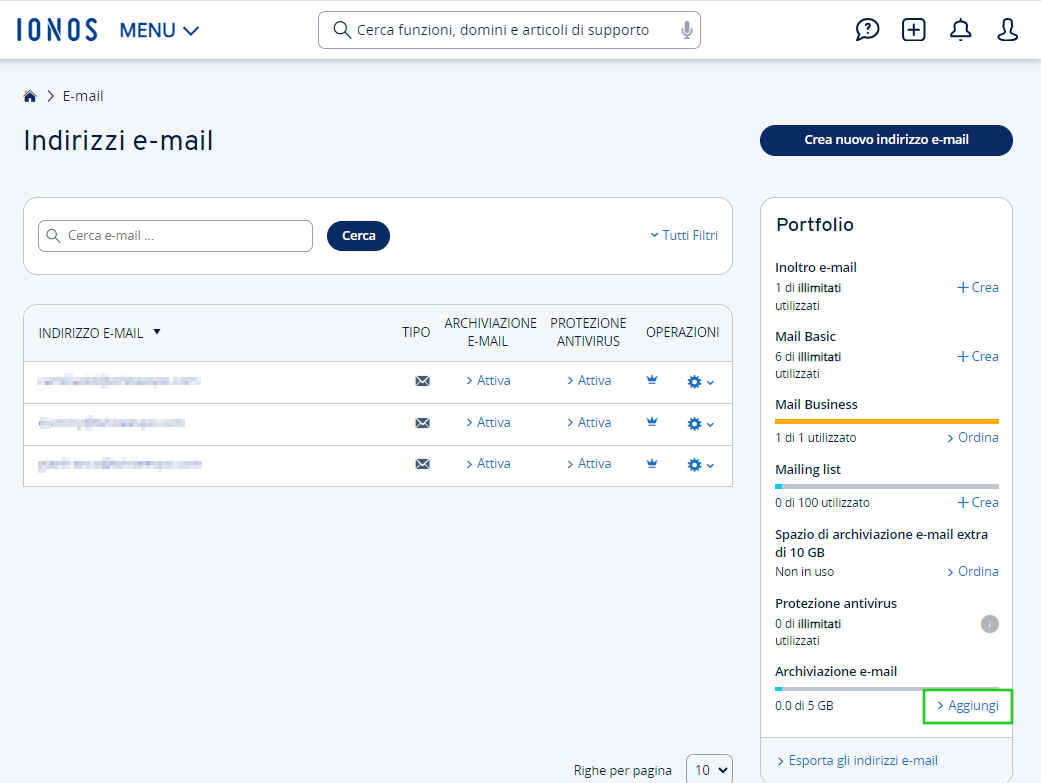The width and height of the screenshot is (1041, 783).
Task: Click crown upgrade icon in third row
Action: click(x=652, y=464)
